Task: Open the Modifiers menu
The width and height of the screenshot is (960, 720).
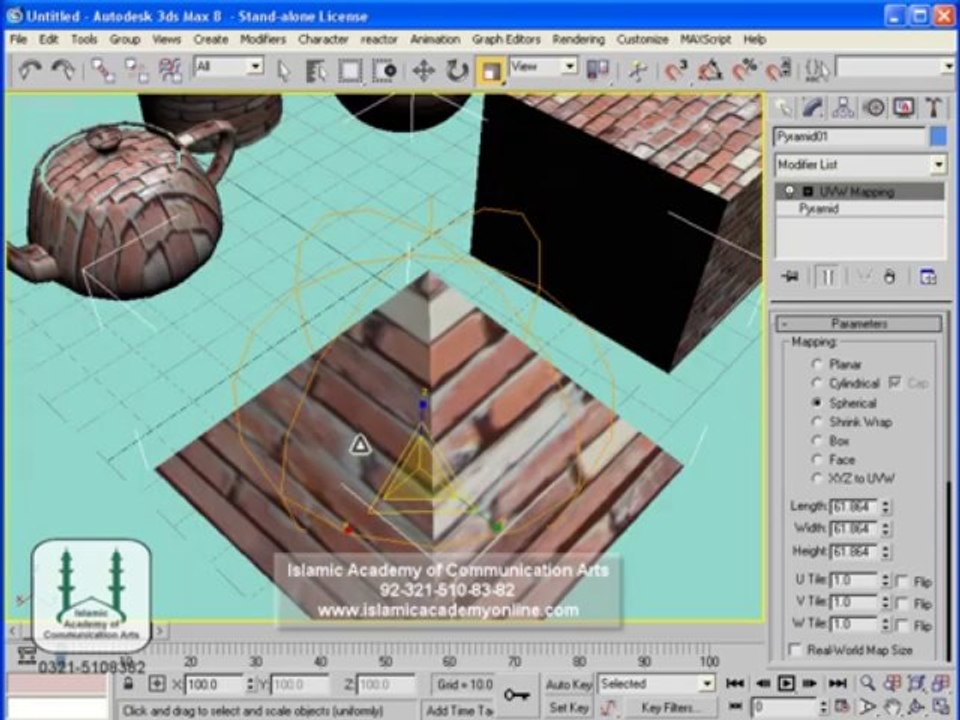Action: coord(263,39)
